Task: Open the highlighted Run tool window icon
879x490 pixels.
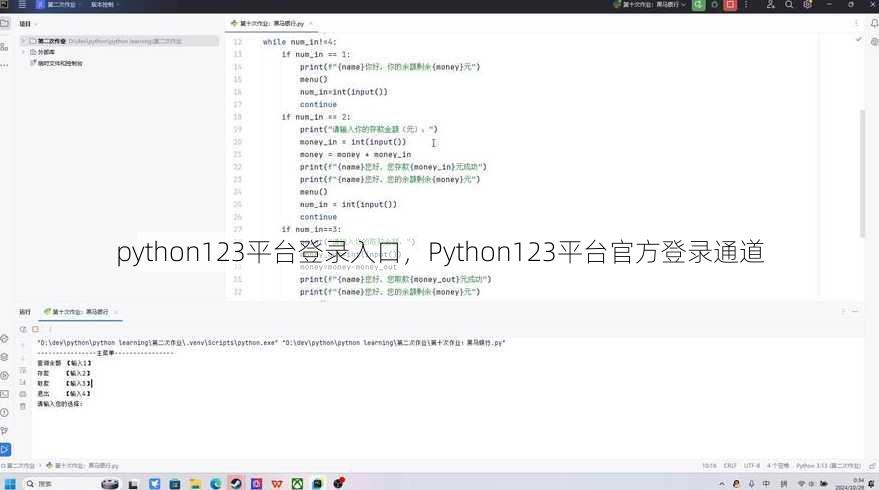Action: pyautogui.click(x=5, y=449)
